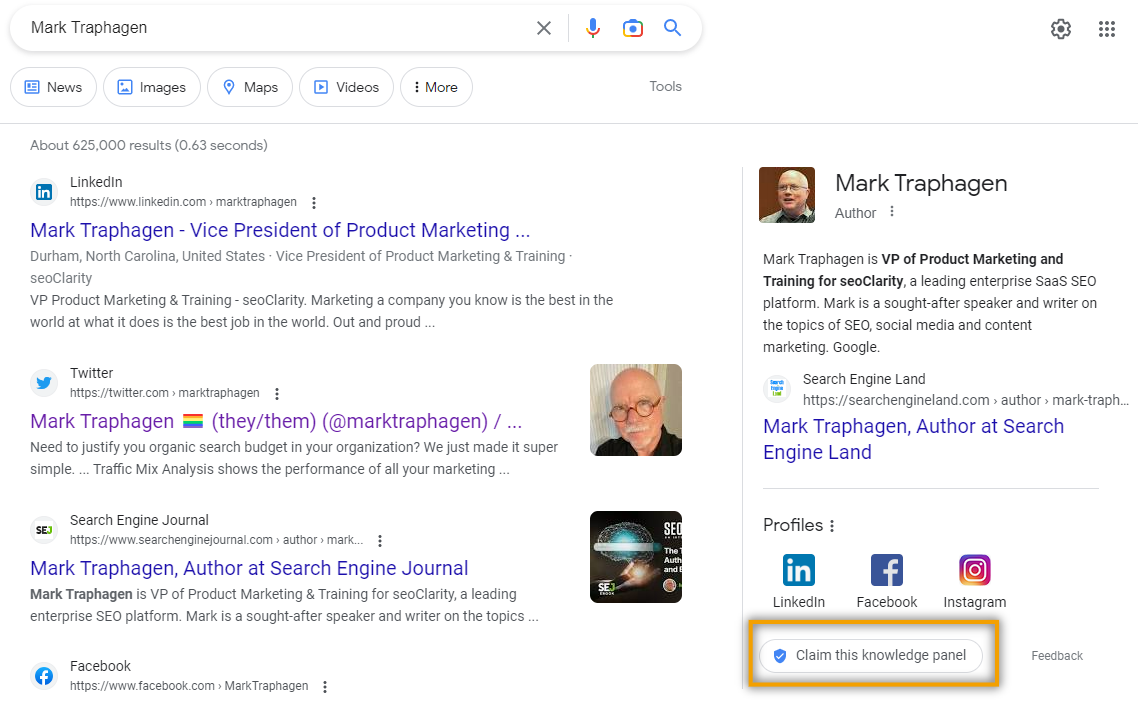The image size is (1138, 702).
Task: Click into the Mark Traphagen search field
Action: [x=276, y=28]
